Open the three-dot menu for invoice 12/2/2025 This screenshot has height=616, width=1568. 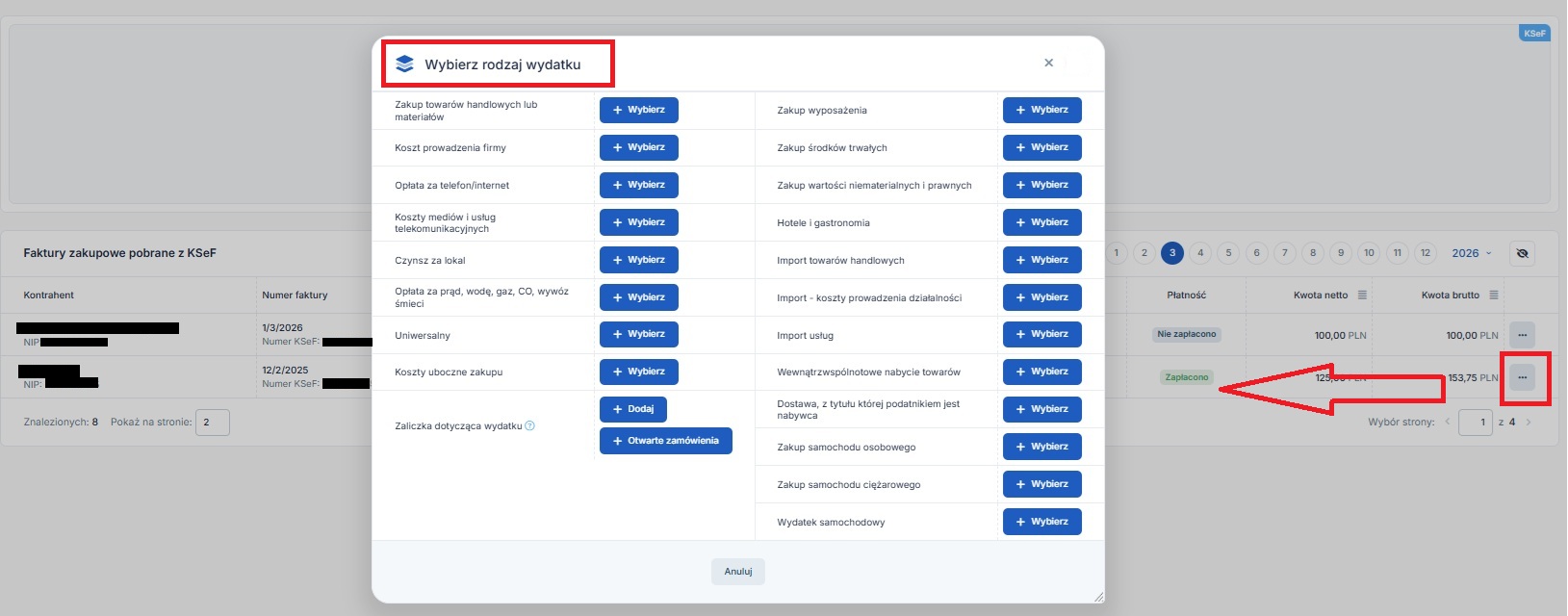pos(1522,377)
